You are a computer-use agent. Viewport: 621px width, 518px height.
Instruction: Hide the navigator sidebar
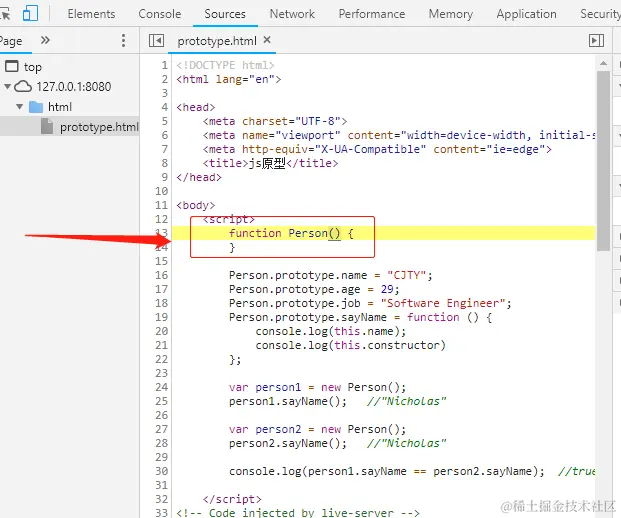tap(156, 40)
